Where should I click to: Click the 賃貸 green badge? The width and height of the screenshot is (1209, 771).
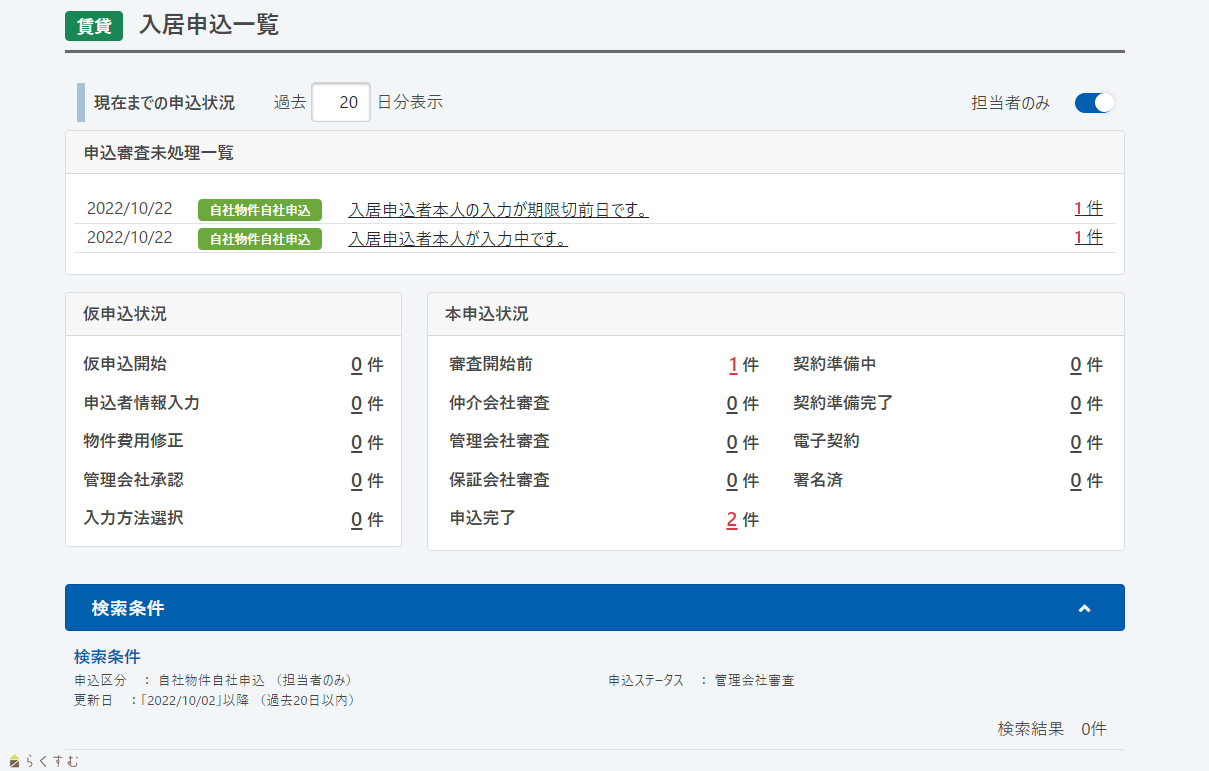point(94,26)
